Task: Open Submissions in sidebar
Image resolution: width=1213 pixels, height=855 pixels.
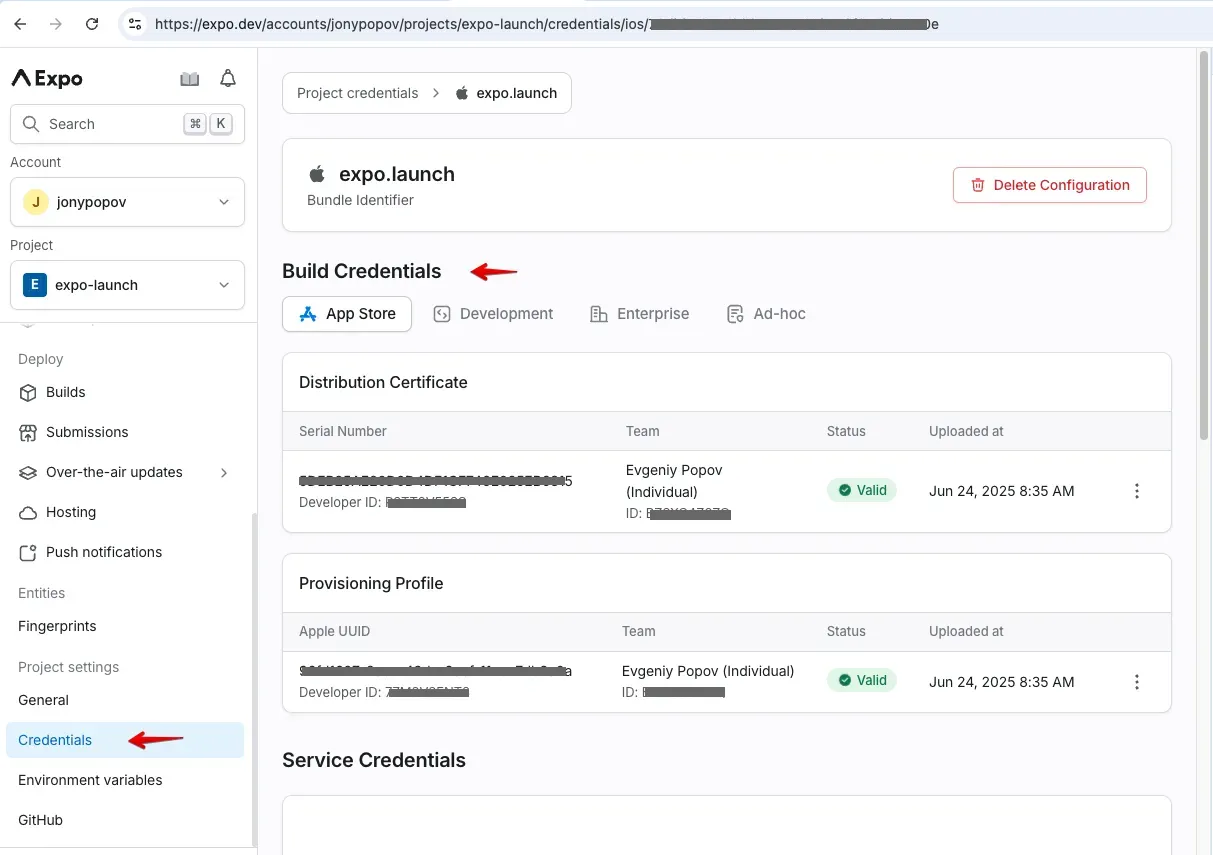Action: 125,432
